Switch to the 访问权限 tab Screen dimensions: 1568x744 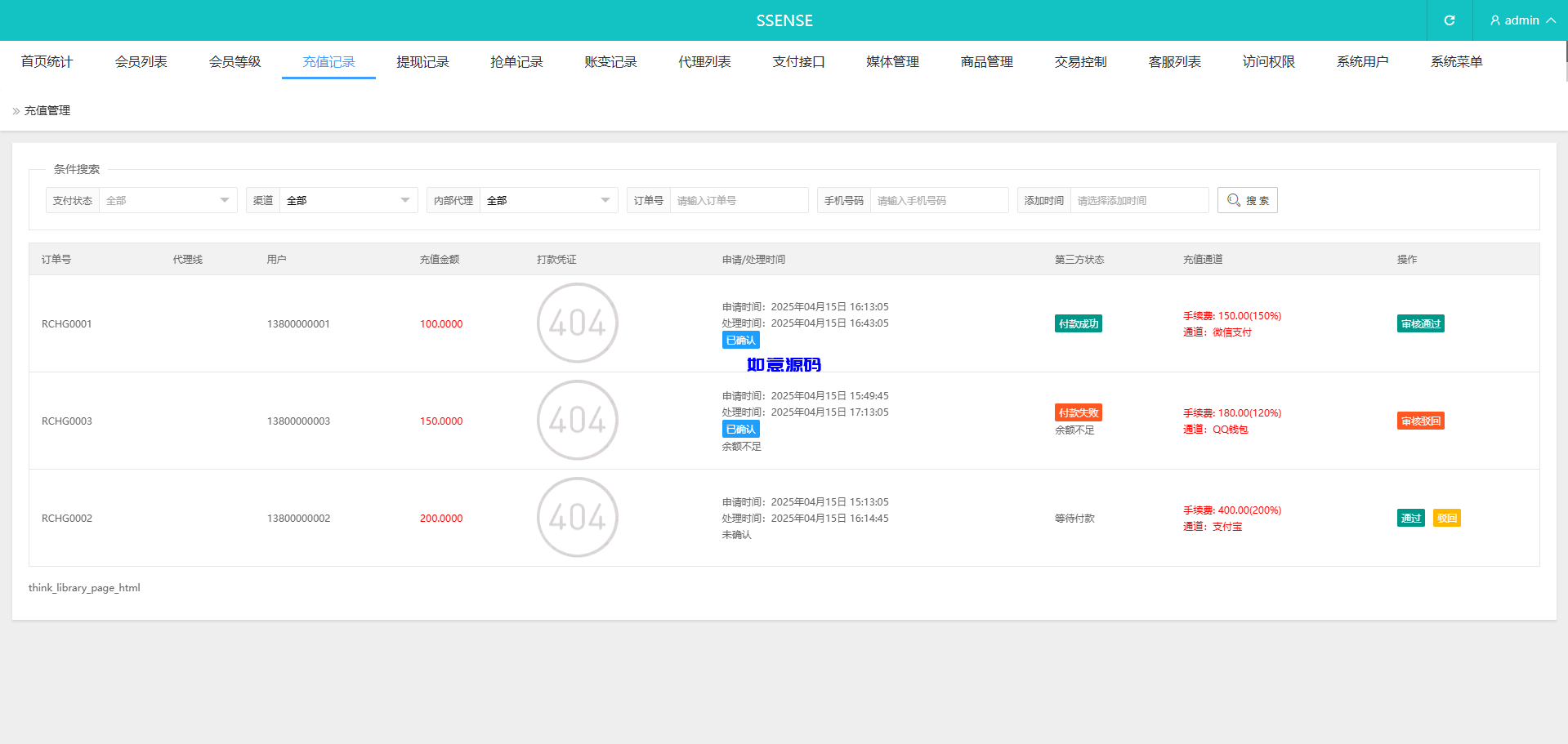click(1268, 62)
